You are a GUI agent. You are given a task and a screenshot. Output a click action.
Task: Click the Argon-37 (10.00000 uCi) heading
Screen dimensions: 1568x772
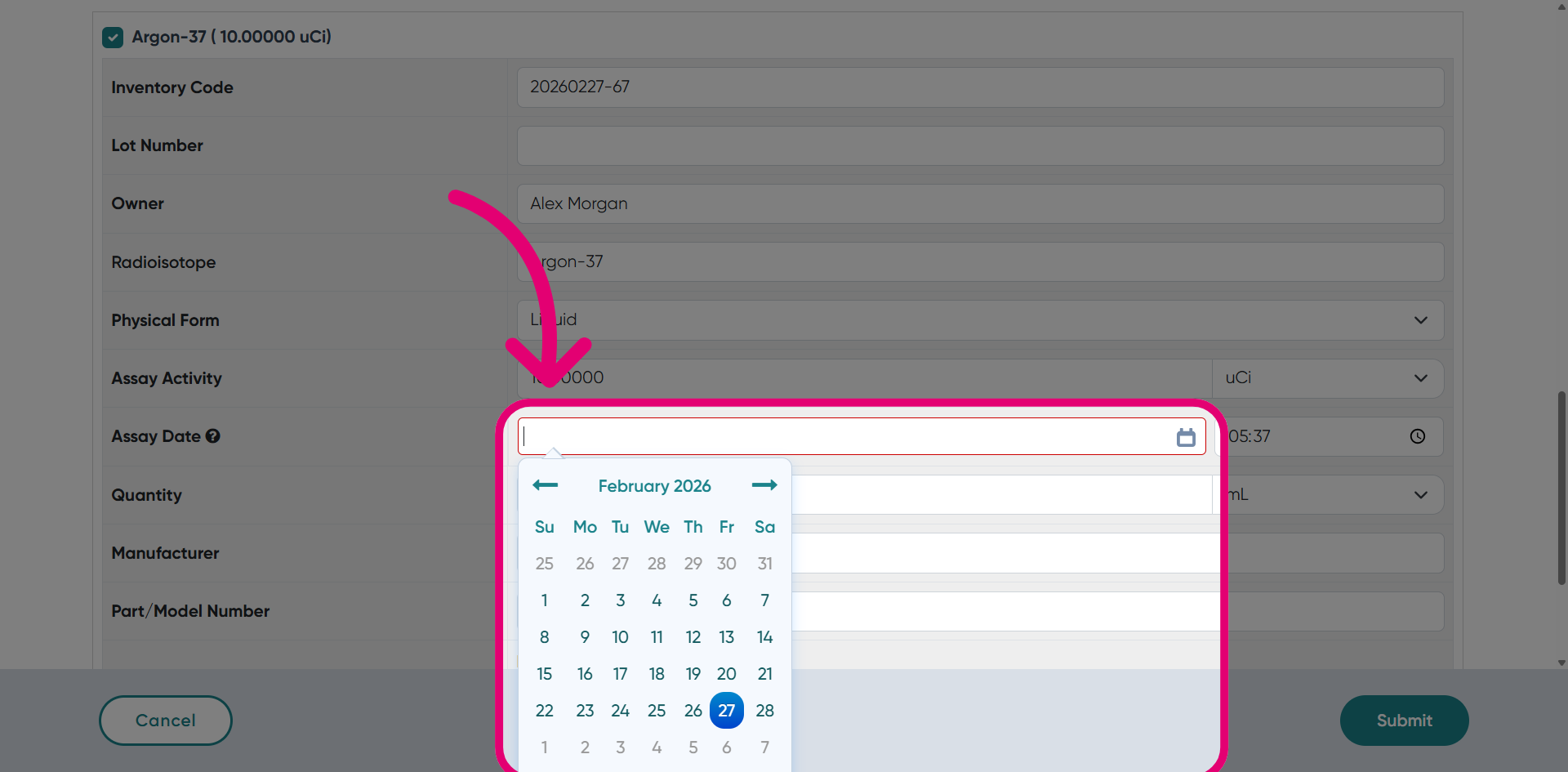point(232,37)
